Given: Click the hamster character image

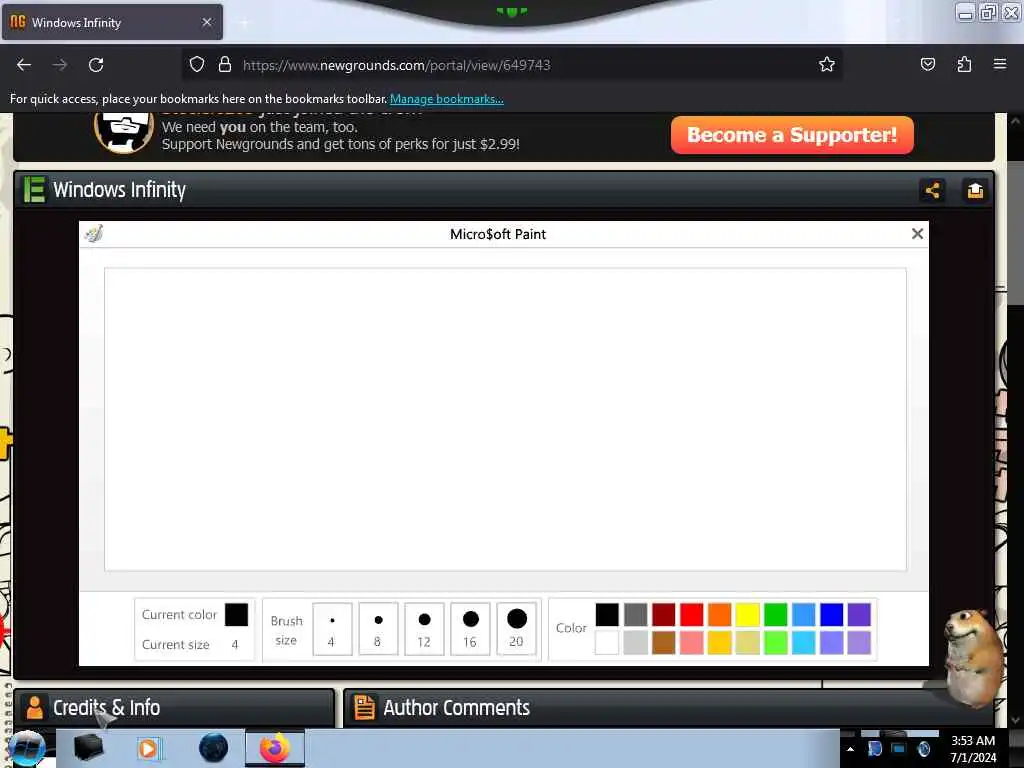Looking at the screenshot, I should click(x=973, y=658).
